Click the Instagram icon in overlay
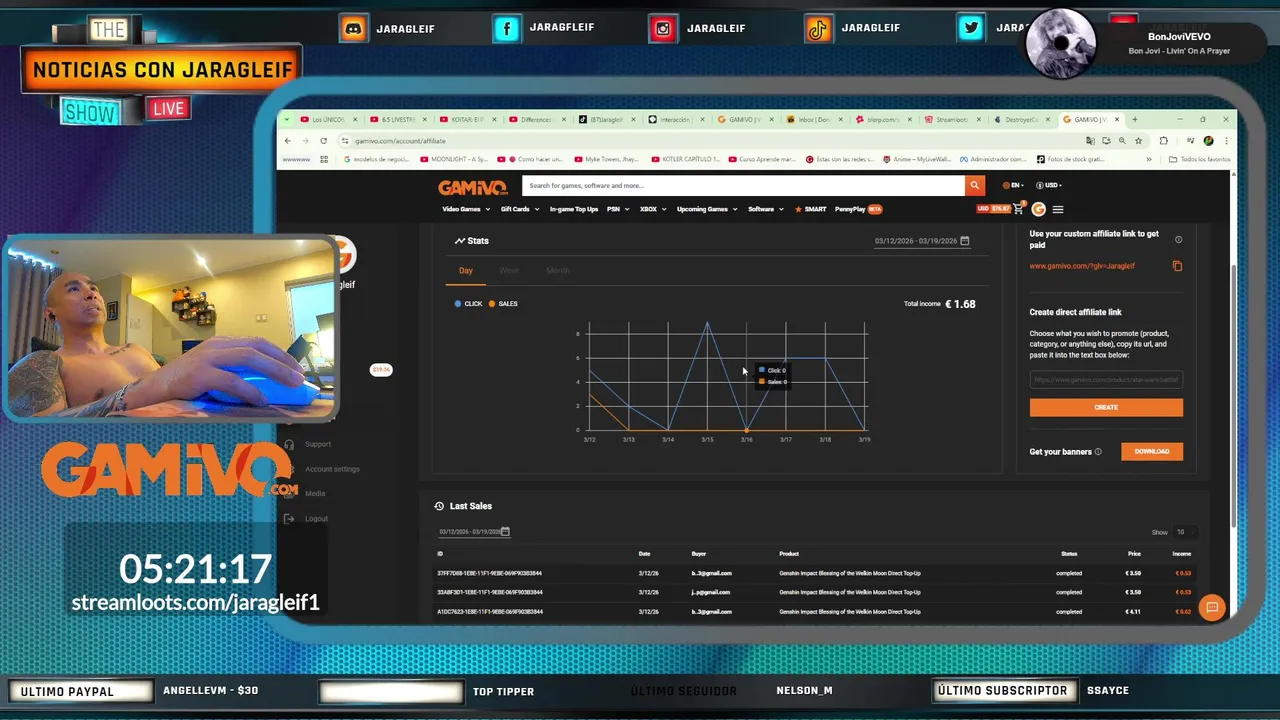 pyautogui.click(x=663, y=29)
